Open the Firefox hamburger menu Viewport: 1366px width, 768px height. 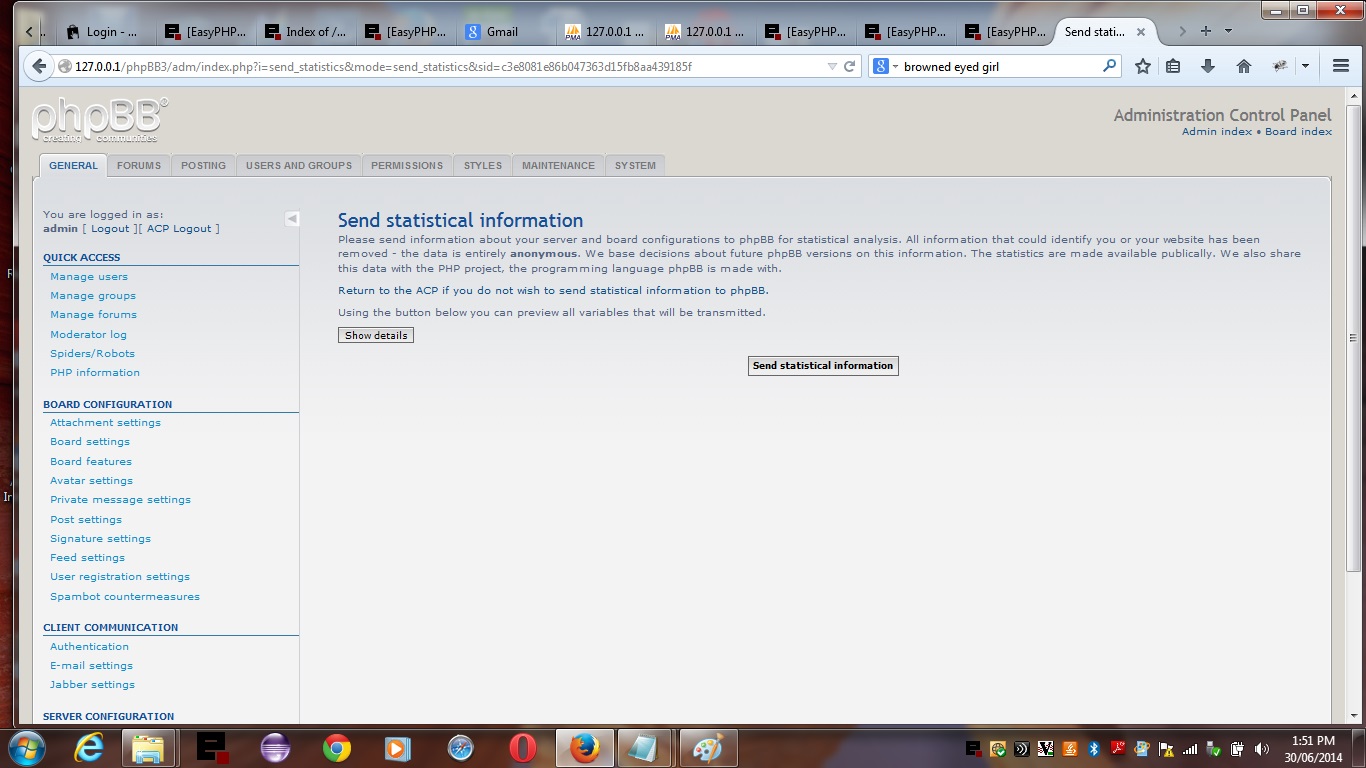[x=1341, y=67]
